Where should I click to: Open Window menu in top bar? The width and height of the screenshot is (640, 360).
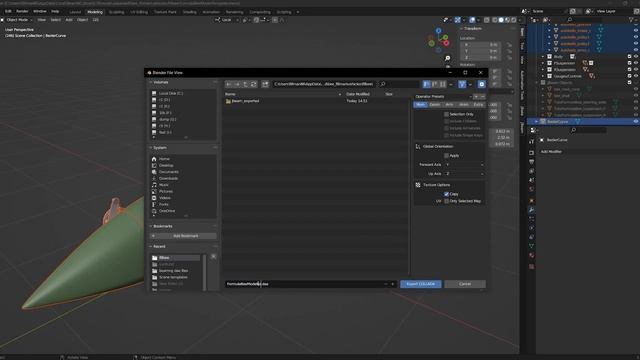point(40,11)
